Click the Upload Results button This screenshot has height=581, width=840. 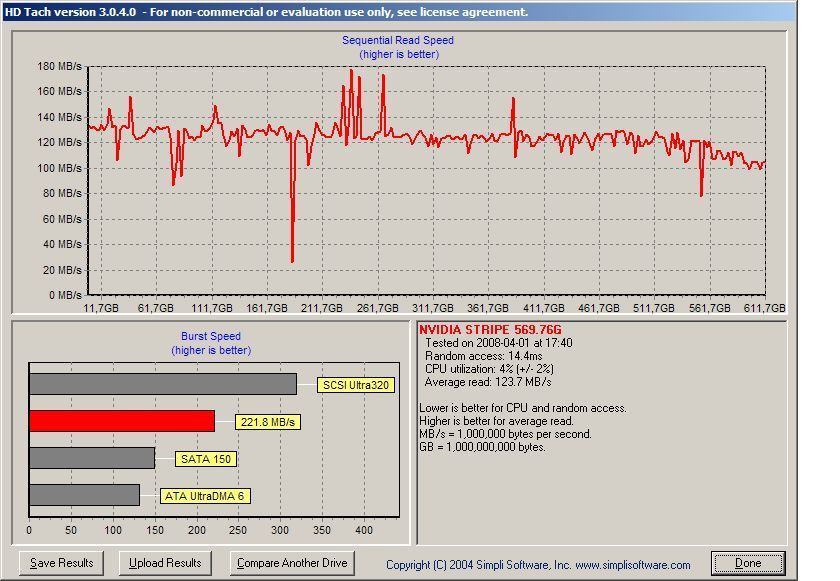click(165, 563)
